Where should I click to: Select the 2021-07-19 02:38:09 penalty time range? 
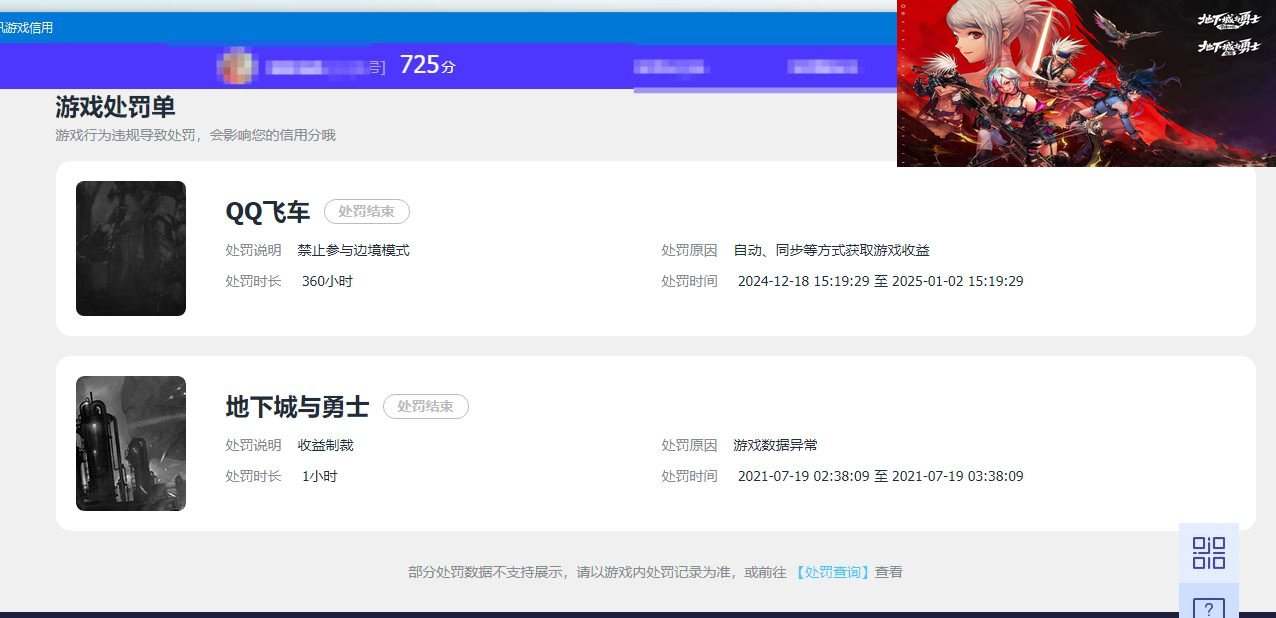point(880,476)
